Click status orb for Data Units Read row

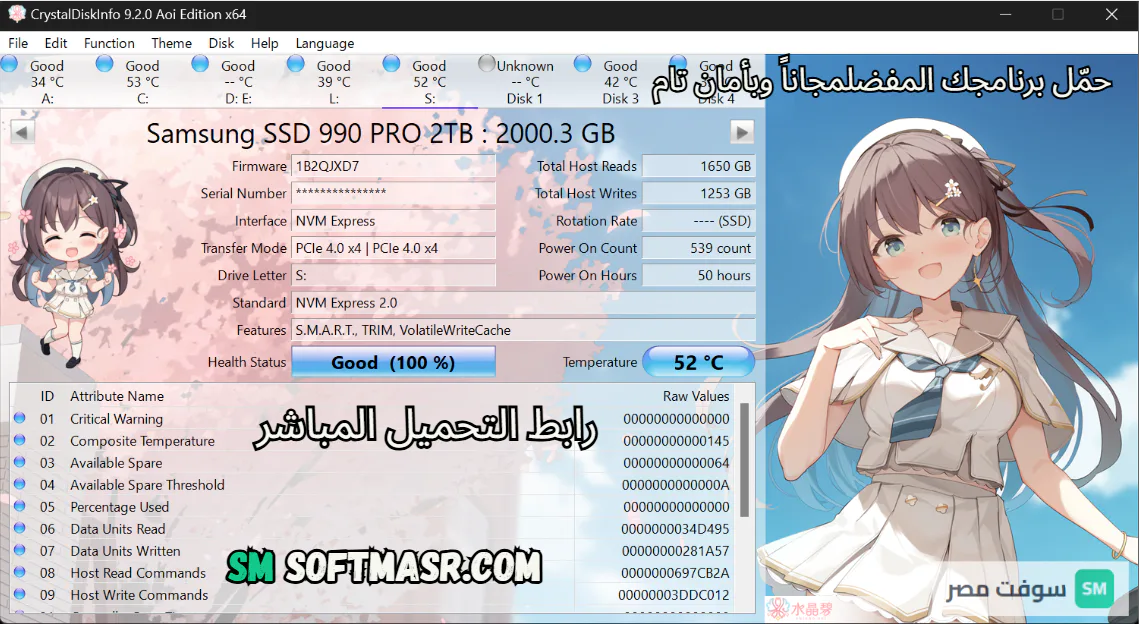(x=20, y=528)
